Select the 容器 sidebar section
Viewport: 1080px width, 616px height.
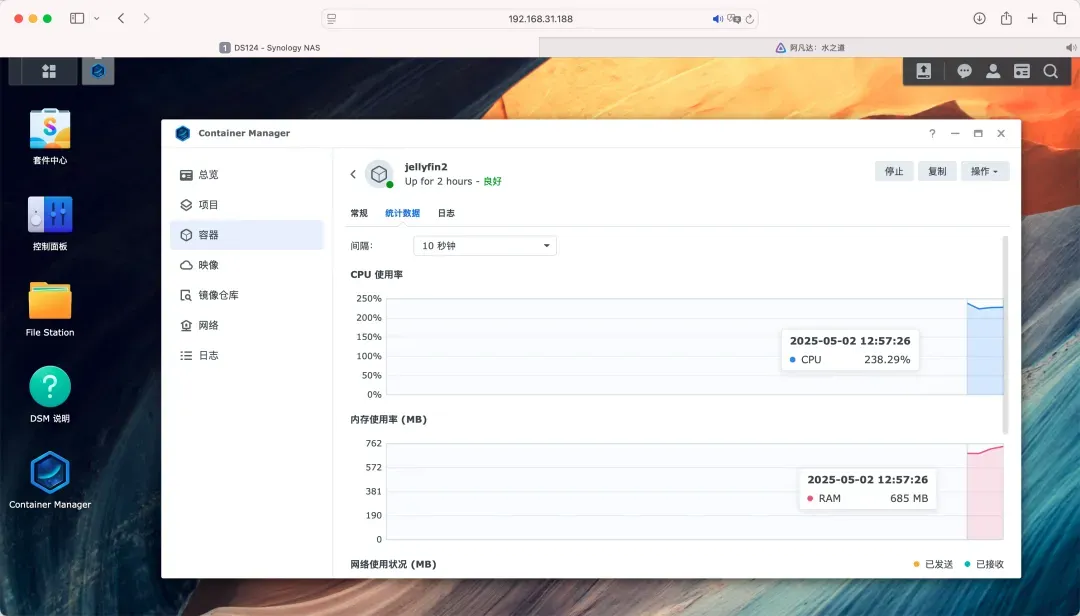[x=247, y=235]
